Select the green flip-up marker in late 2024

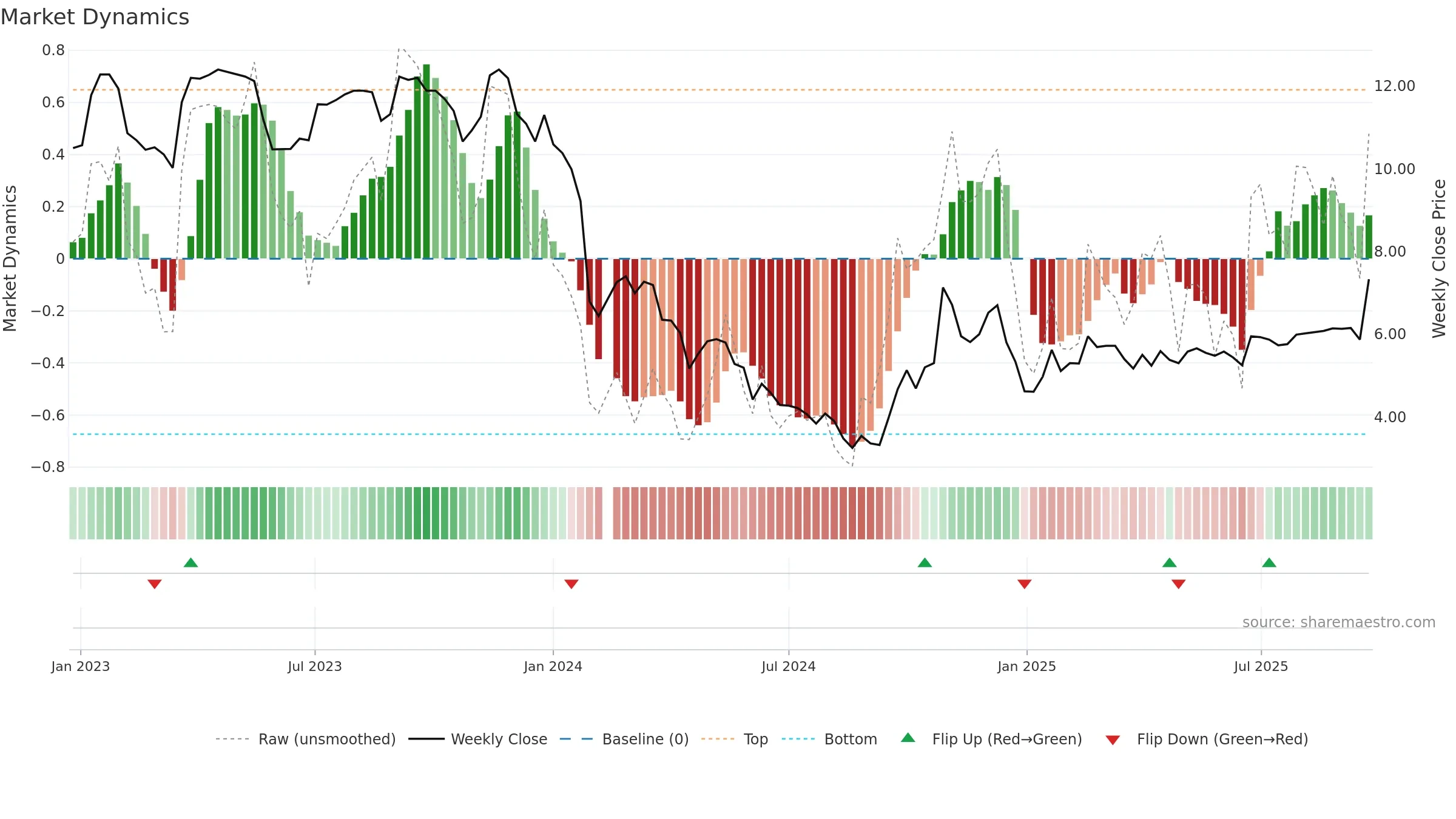point(925,562)
